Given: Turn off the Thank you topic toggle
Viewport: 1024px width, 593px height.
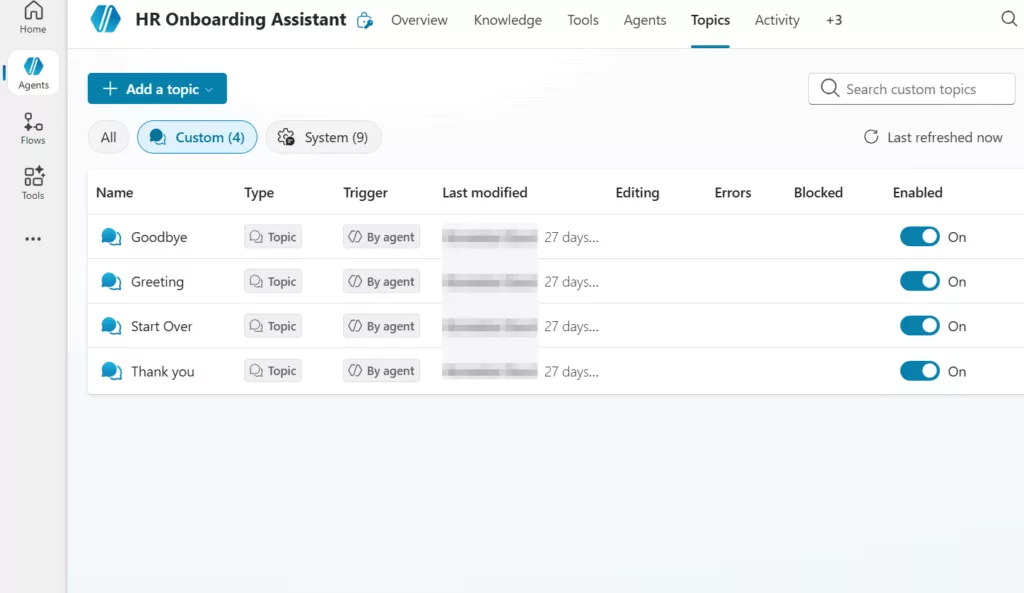Looking at the screenshot, I should pos(920,371).
